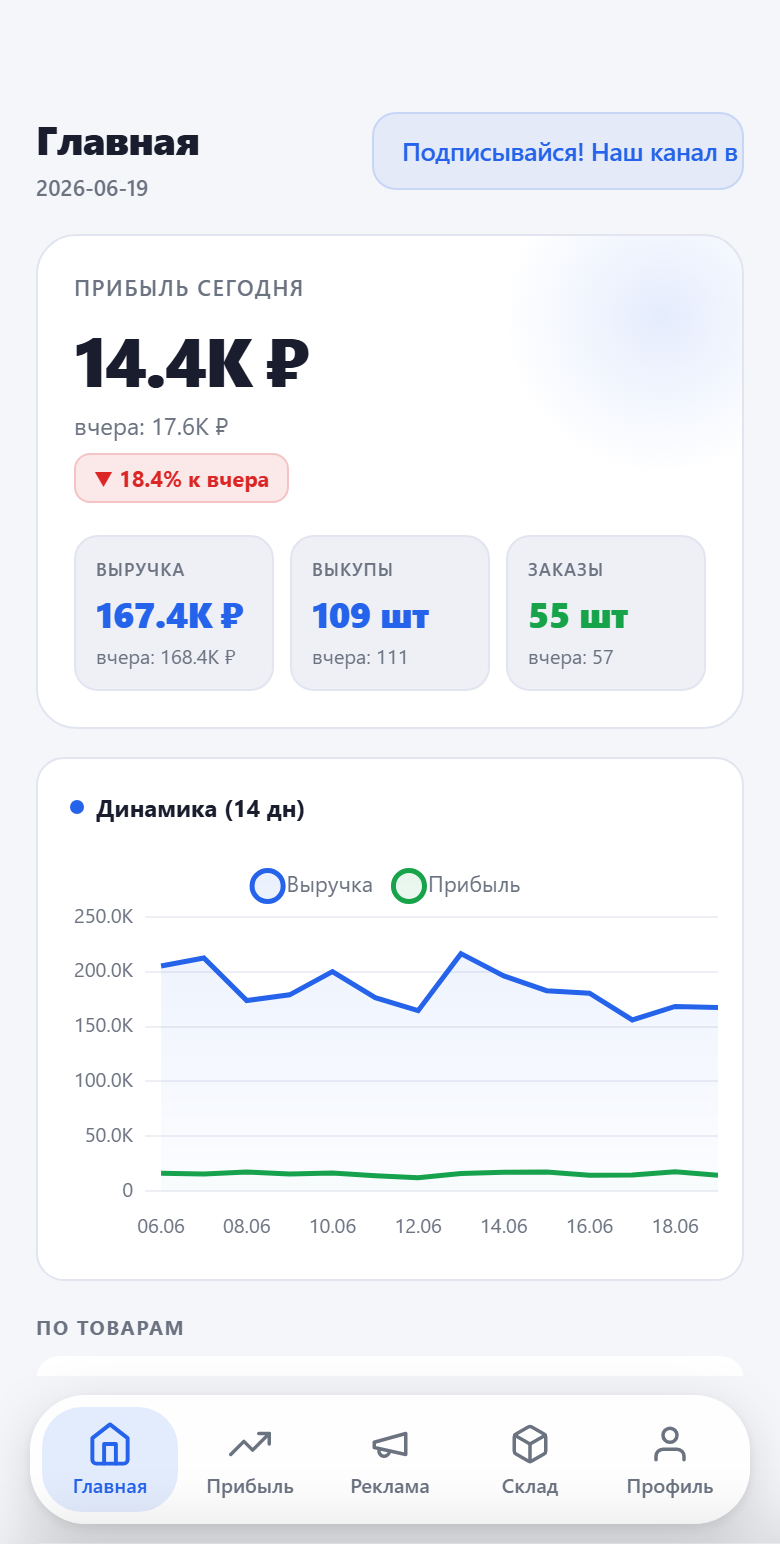Tap the Прибыль trending-arrow icon
The height and width of the screenshot is (1544, 780).
pyautogui.click(x=250, y=1444)
